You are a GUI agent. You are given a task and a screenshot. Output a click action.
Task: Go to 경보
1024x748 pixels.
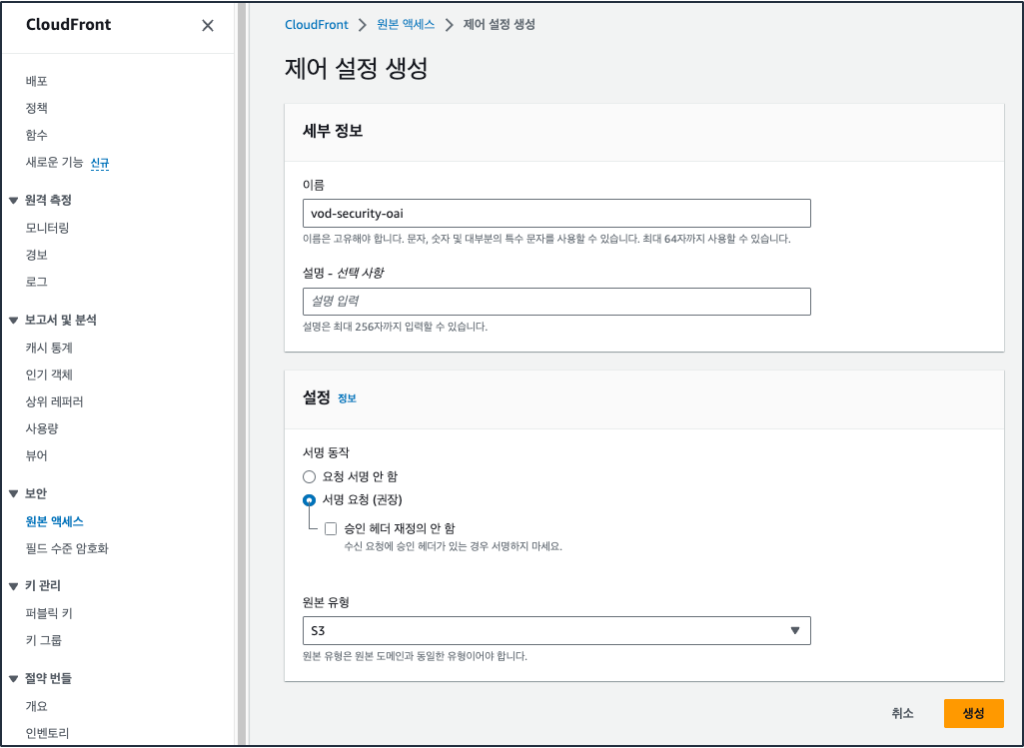coord(37,255)
